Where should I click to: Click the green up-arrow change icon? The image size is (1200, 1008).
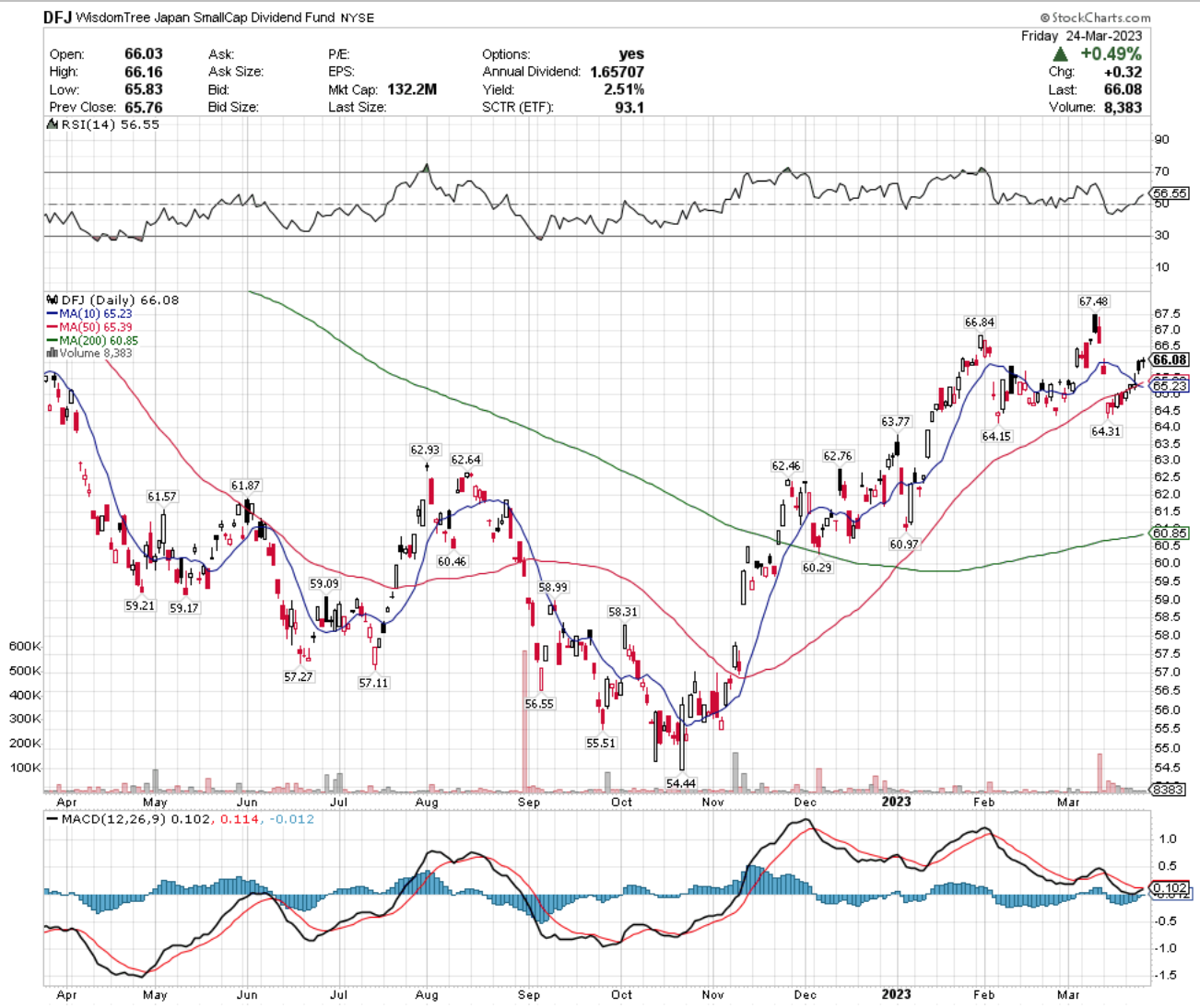(x=1061, y=54)
